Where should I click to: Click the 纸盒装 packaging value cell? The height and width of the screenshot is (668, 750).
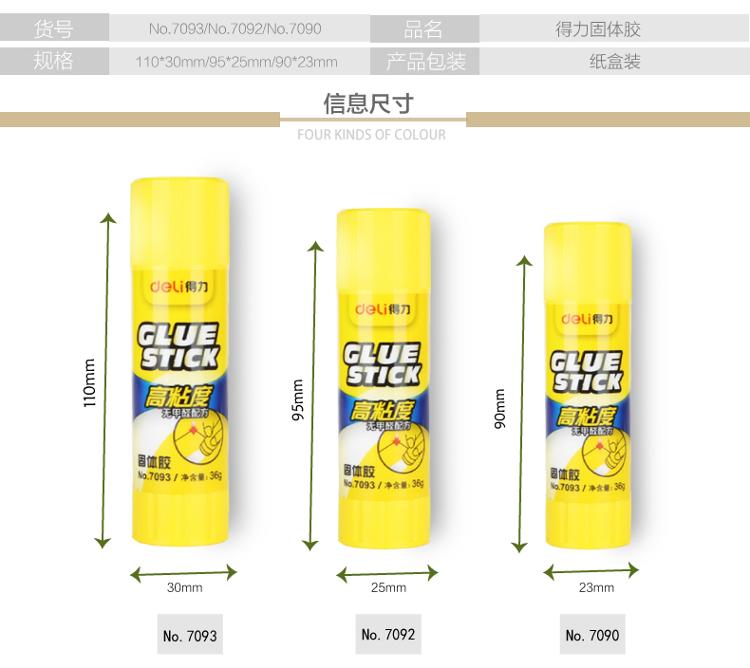tap(615, 61)
